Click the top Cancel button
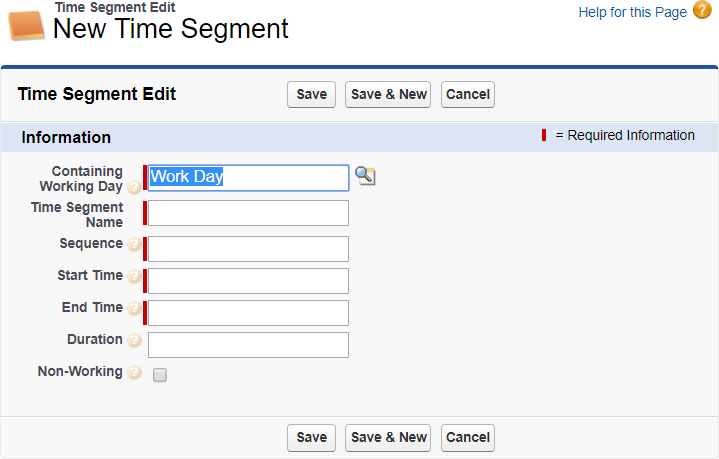Image resolution: width=719 pixels, height=459 pixels. pyautogui.click(x=467, y=94)
